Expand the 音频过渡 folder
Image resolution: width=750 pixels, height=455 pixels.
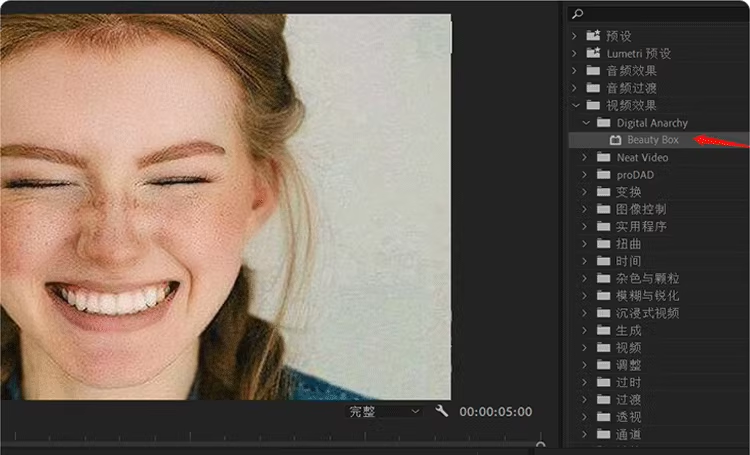coord(575,88)
